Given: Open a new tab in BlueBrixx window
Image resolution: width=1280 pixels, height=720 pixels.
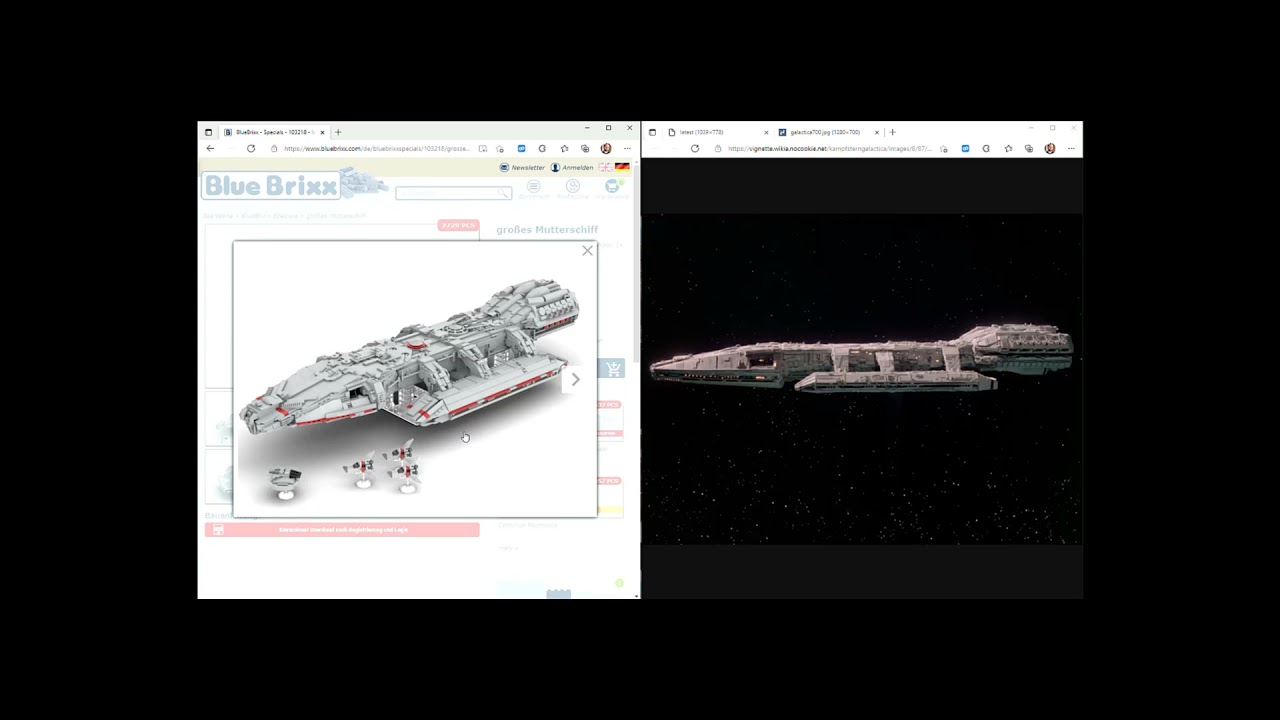Looking at the screenshot, I should 338,132.
